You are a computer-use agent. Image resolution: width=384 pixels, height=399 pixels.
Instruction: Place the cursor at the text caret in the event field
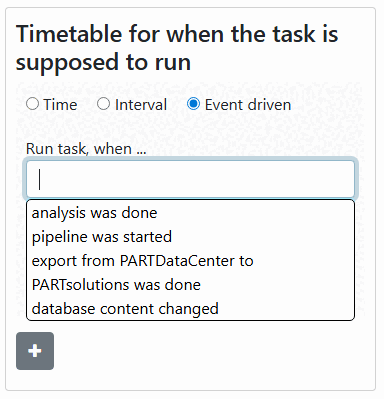[x=39, y=179]
